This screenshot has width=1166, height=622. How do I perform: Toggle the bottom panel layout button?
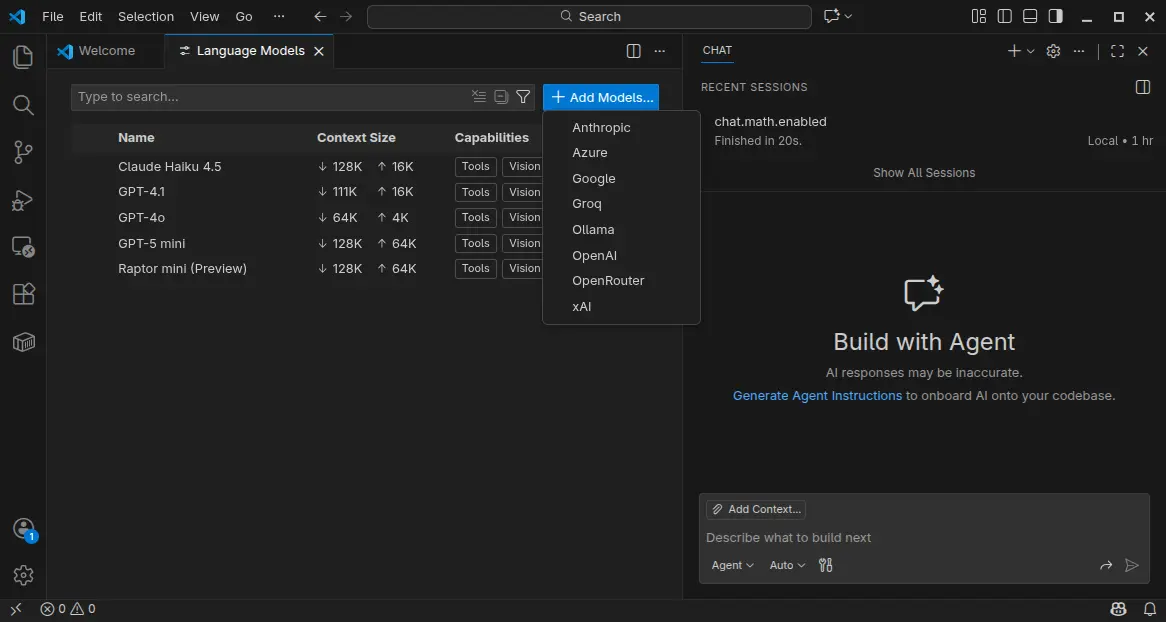coord(1030,16)
